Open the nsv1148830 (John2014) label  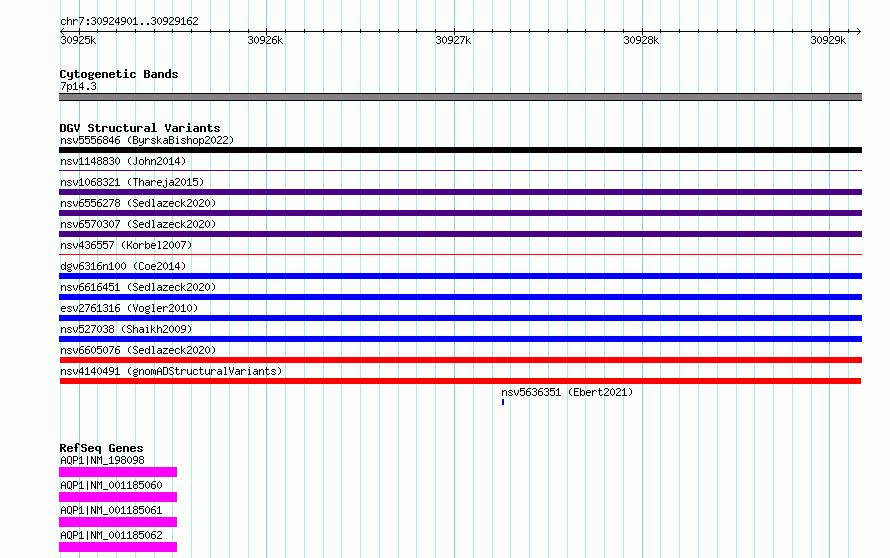pyautogui.click(x=123, y=161)
